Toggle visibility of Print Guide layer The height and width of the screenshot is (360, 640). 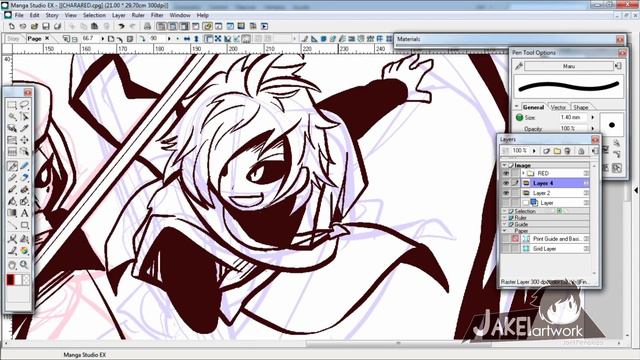point(506,239)
